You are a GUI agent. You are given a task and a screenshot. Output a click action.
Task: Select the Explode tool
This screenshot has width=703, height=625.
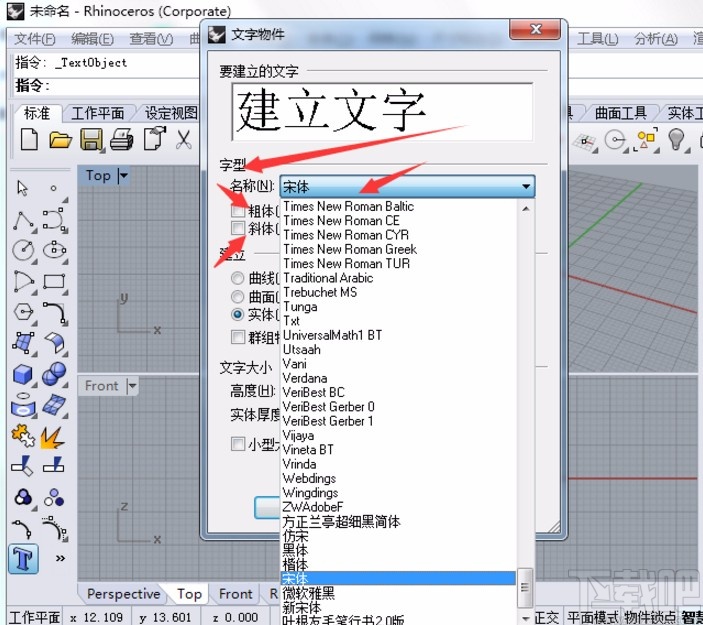tap(53, 438)
